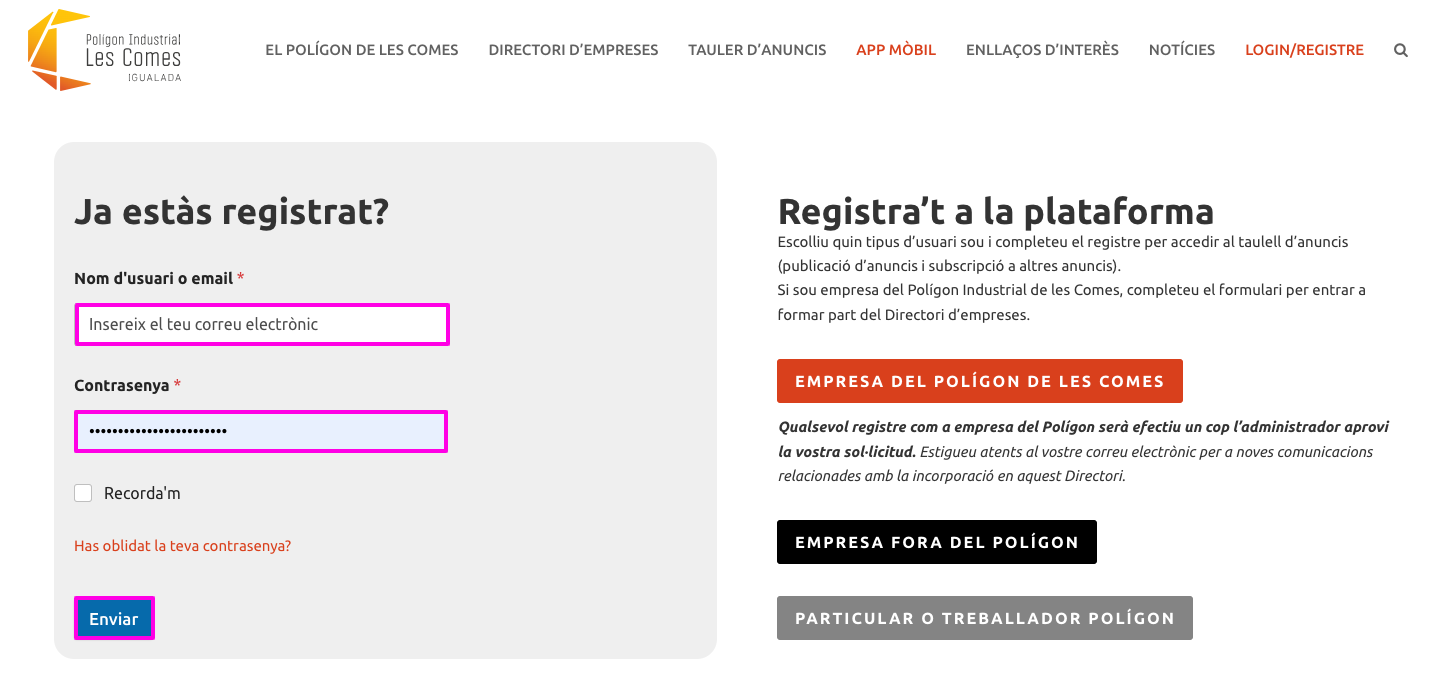Viewport: 1433px width, 679px height.
Task: Click the Recorda'm label text
Action: [142, 493]
